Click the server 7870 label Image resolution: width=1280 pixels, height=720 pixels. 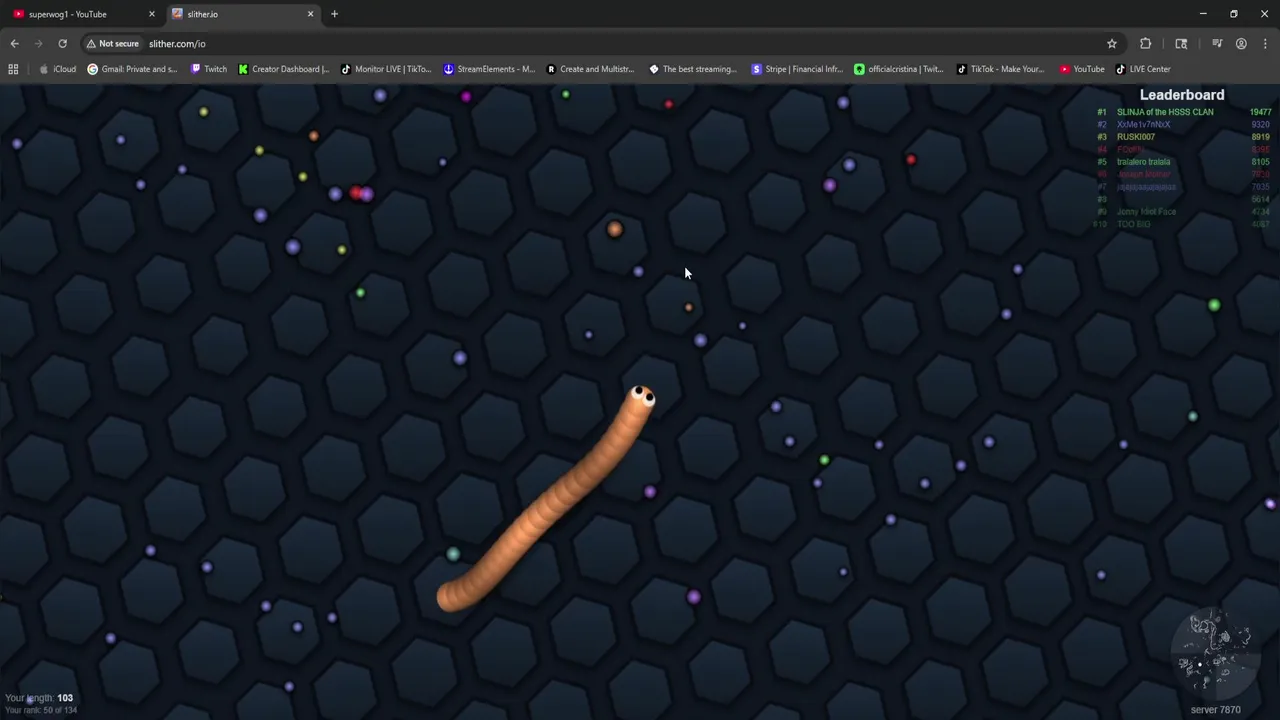[1216, 710]
